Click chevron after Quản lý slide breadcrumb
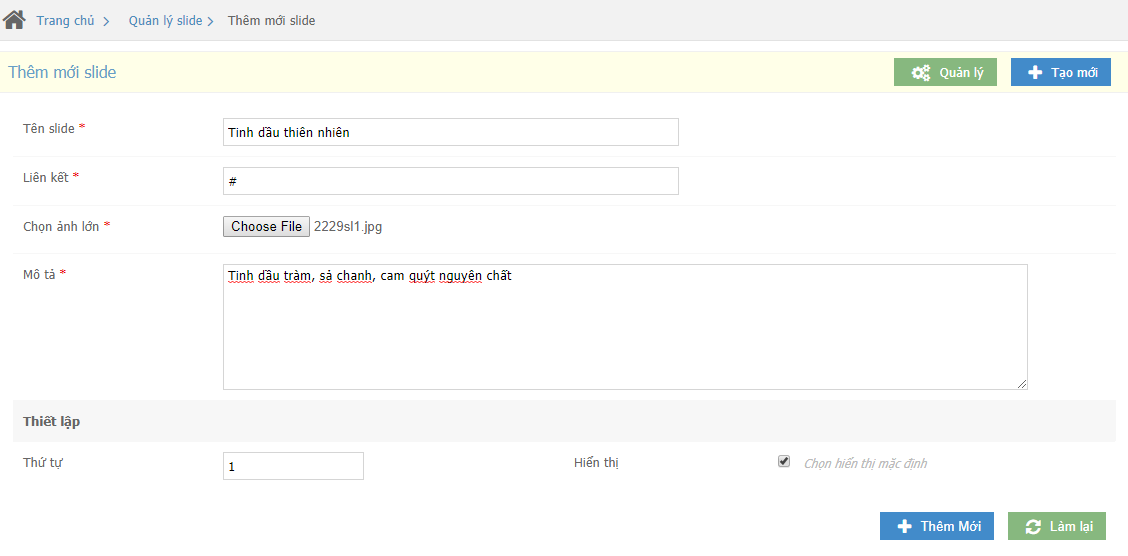This screenshot has height=556, width=1128. (x=211, y=22)
